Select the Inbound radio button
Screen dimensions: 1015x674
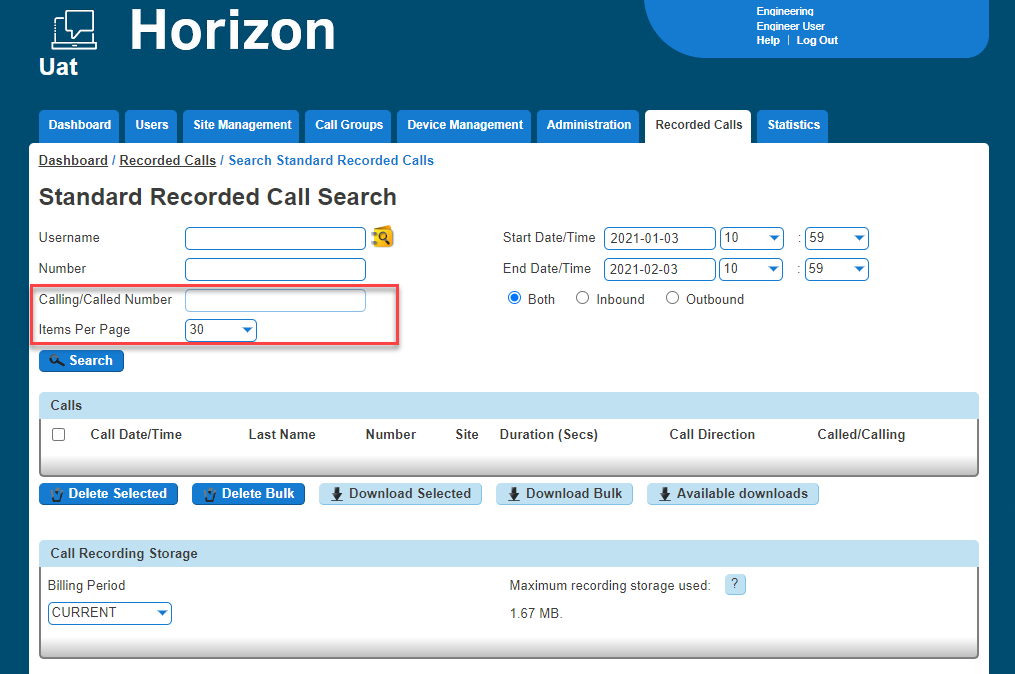(583, 298)
